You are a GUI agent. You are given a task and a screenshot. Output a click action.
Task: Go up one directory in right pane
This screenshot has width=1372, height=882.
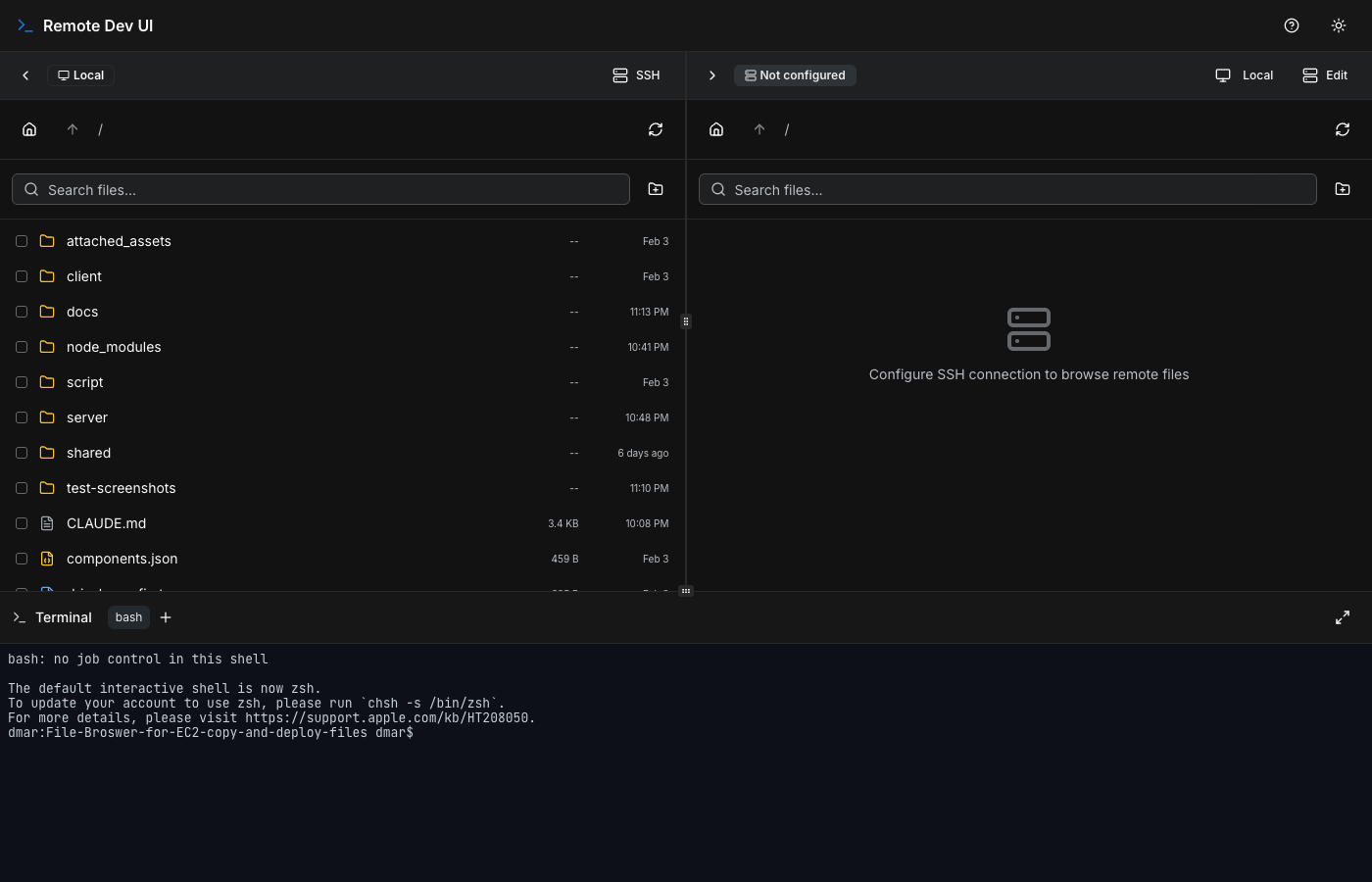point(759,129)
